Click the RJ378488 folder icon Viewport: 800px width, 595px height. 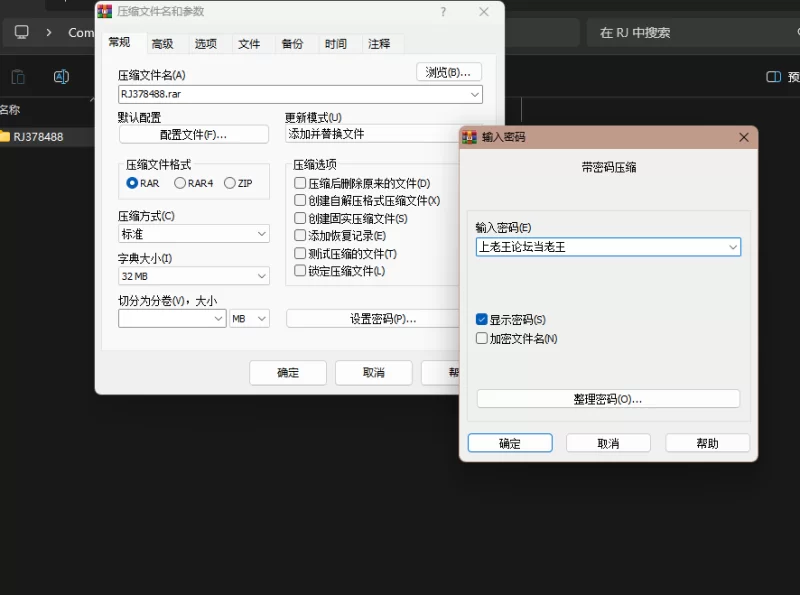pyautogui.click(x=5, y=137)
